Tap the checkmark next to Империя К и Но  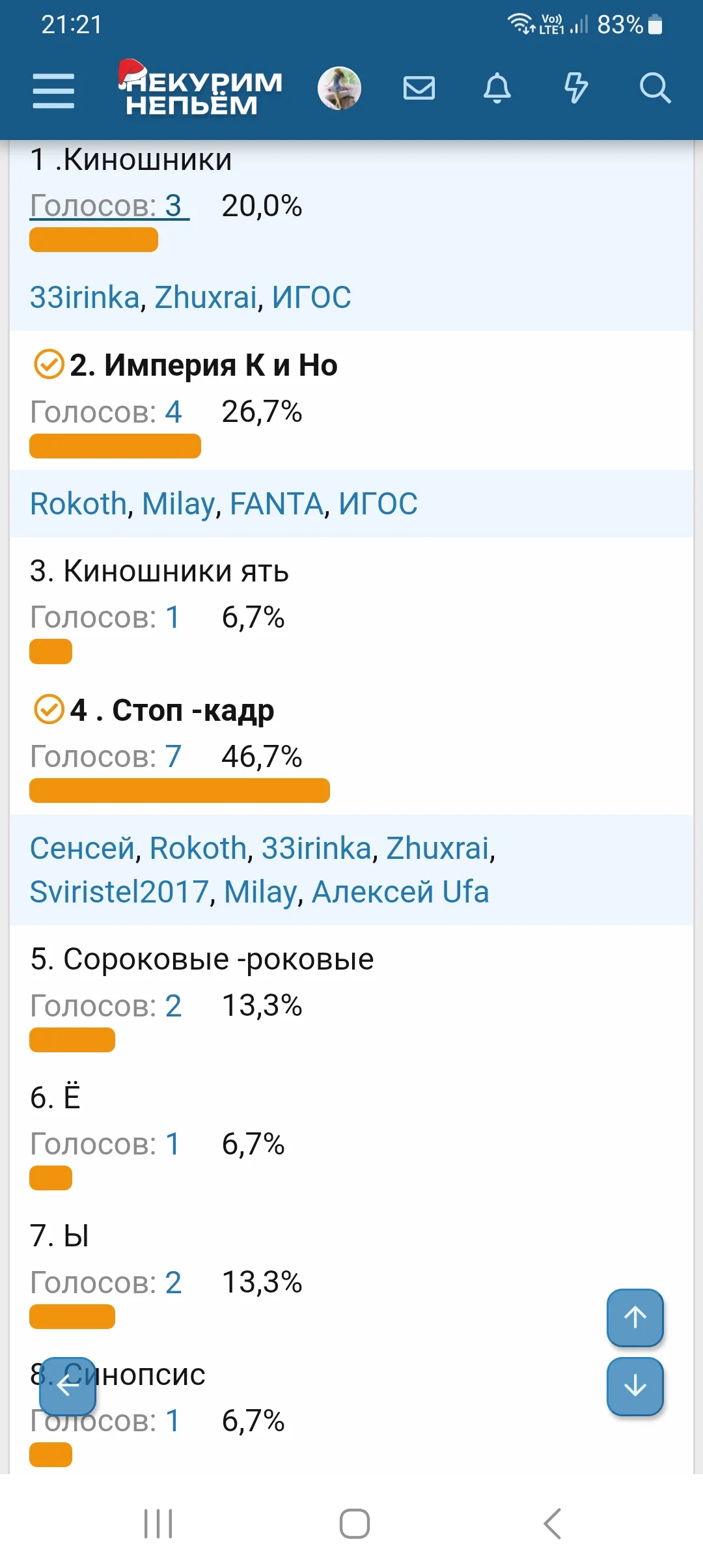point(49,365)
